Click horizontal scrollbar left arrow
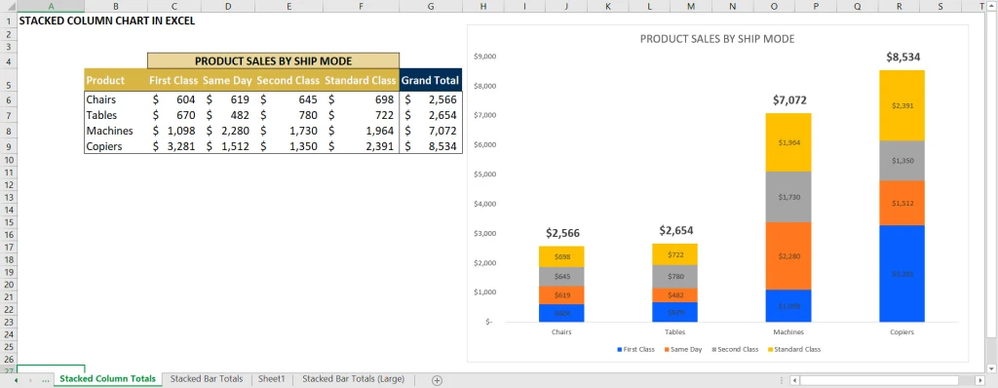Viewport: 998px width, 388px height. click(794, 380)
